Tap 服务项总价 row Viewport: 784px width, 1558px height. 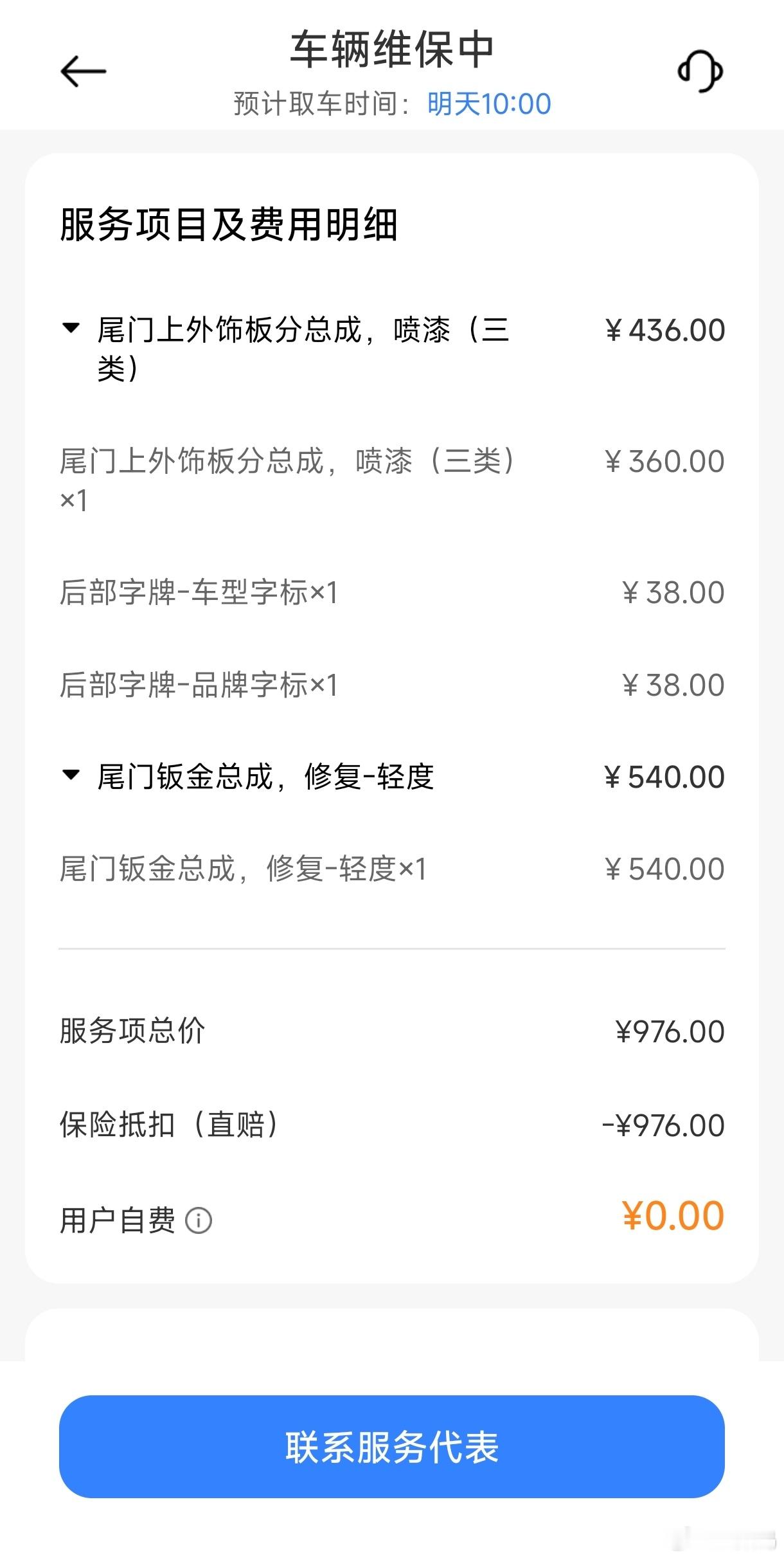coord(392,1031)
